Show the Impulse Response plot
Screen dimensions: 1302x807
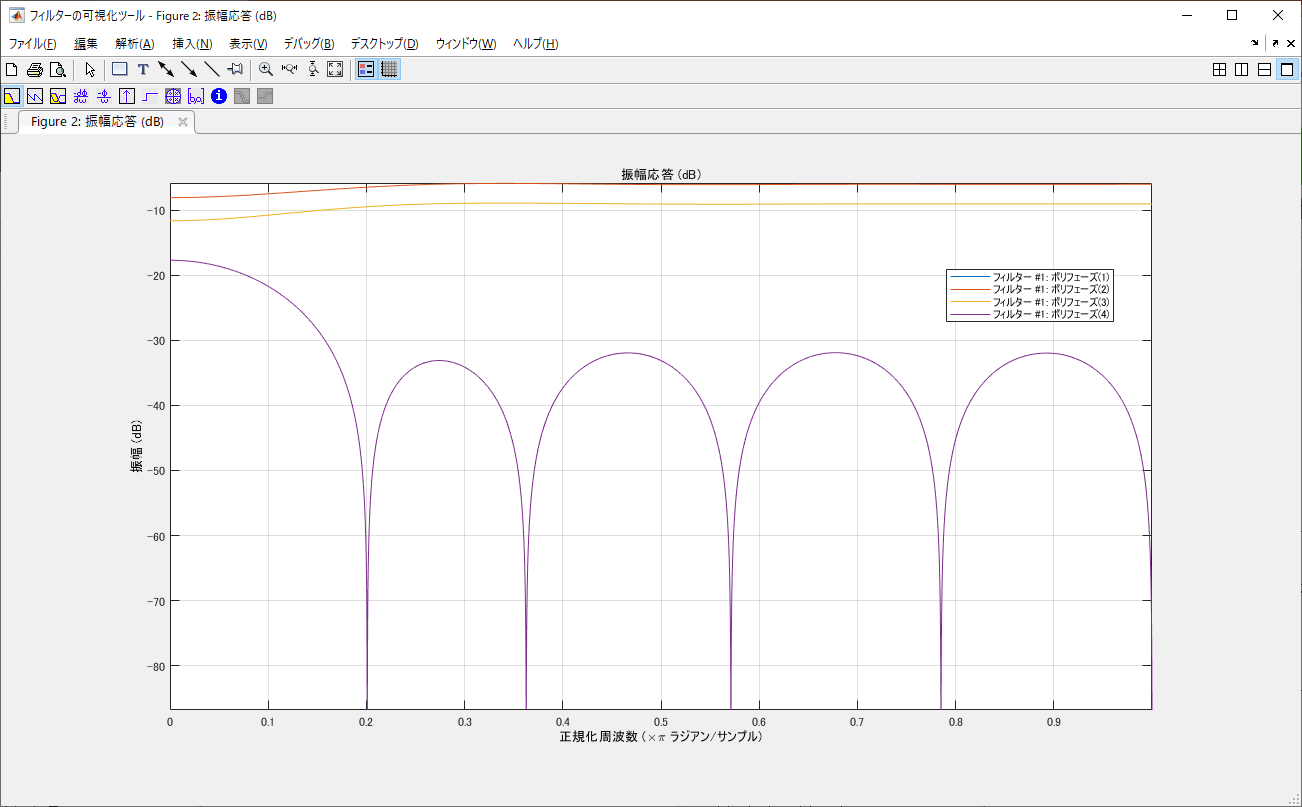tap(127, 96)
